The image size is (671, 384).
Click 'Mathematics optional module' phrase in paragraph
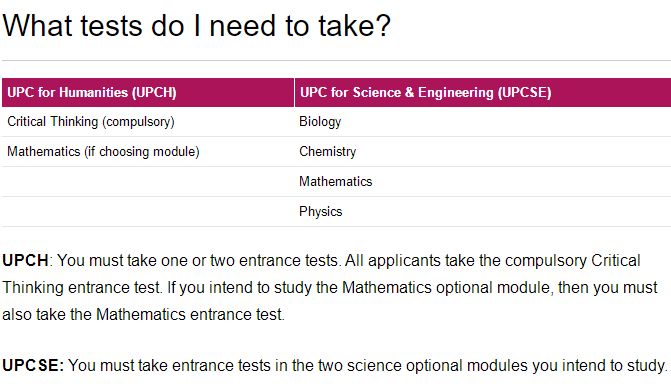point(446,288)
